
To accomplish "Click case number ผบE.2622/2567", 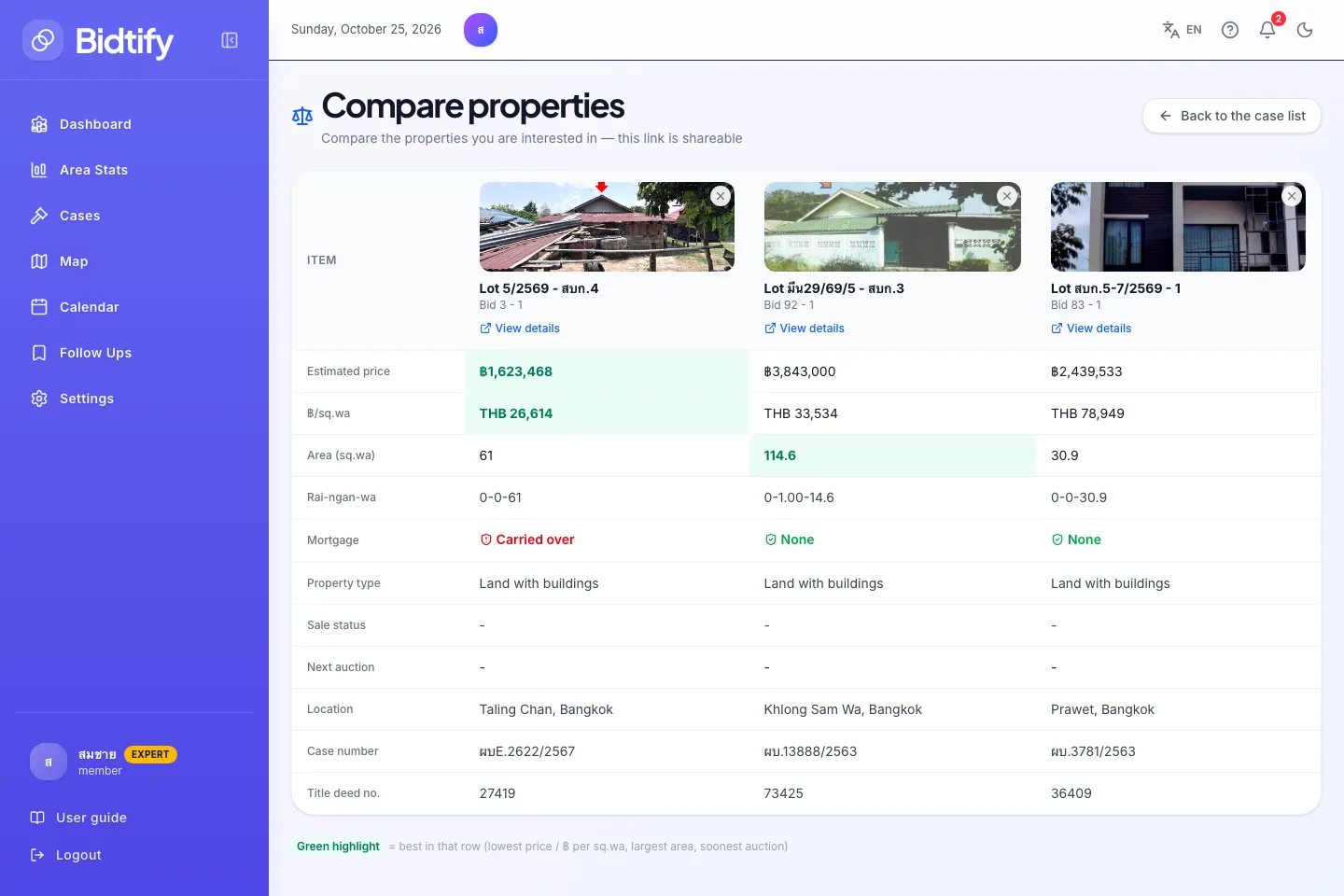I will click(527, 751).
